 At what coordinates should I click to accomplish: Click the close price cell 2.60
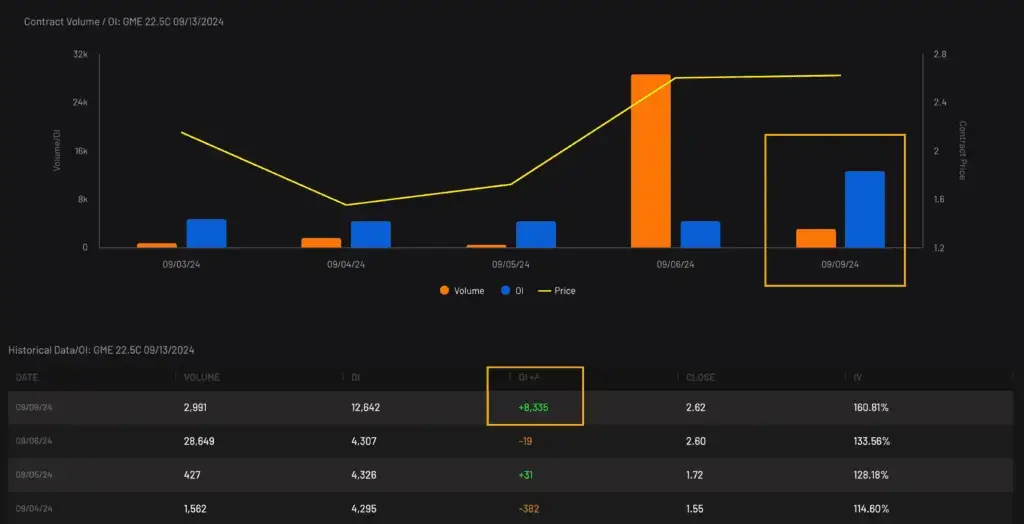[696, 442]
